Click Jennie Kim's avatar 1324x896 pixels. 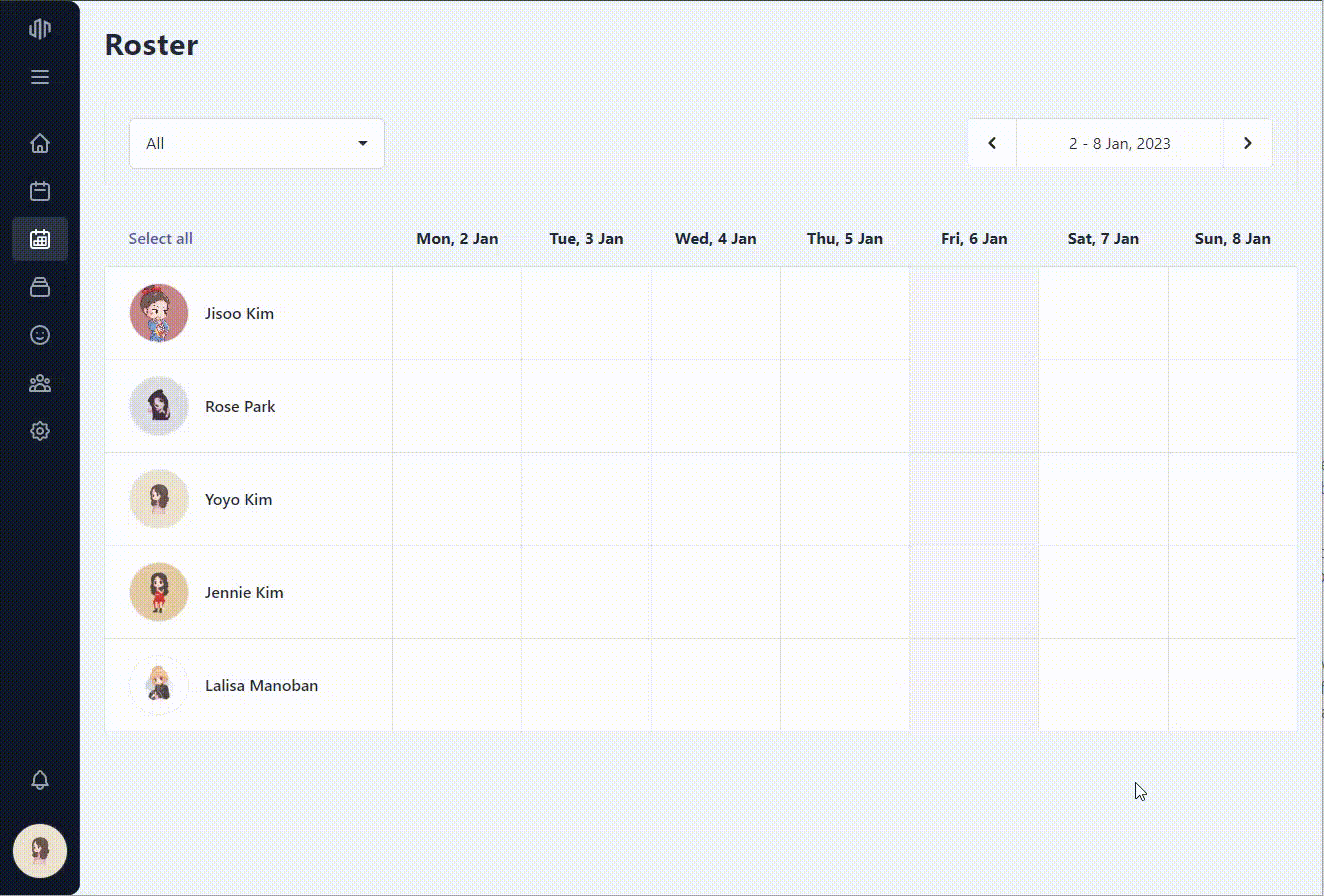159,592
